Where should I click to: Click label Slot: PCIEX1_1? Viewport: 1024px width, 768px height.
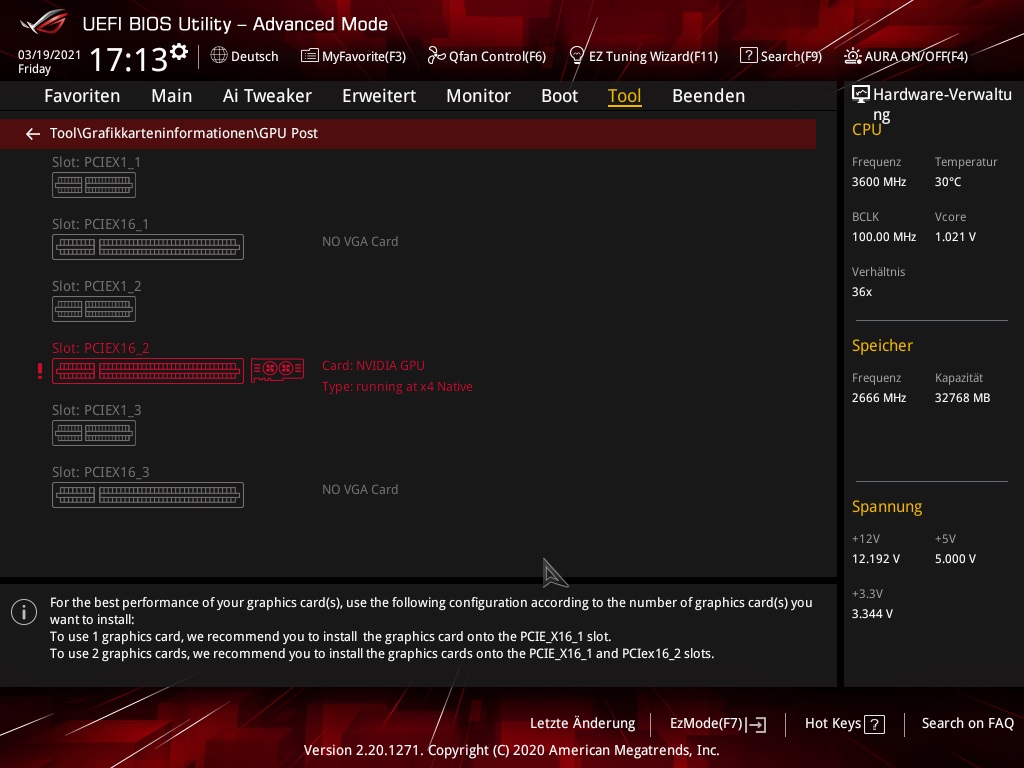(x=96, y=162)
